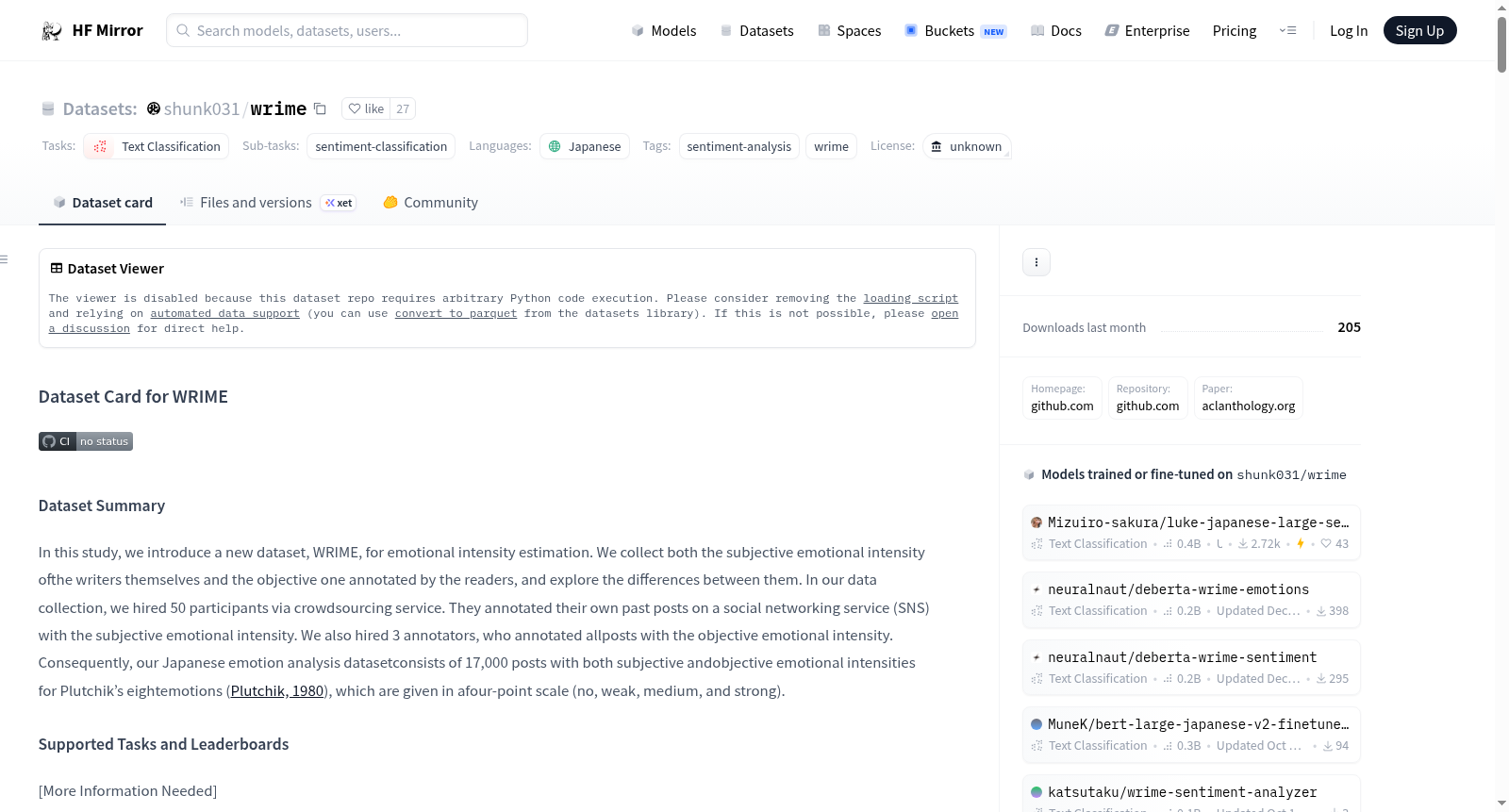Visit the Pricing page link
Screen dimensions: 1509x812
pyautogui.click(x=1235, y=30)
